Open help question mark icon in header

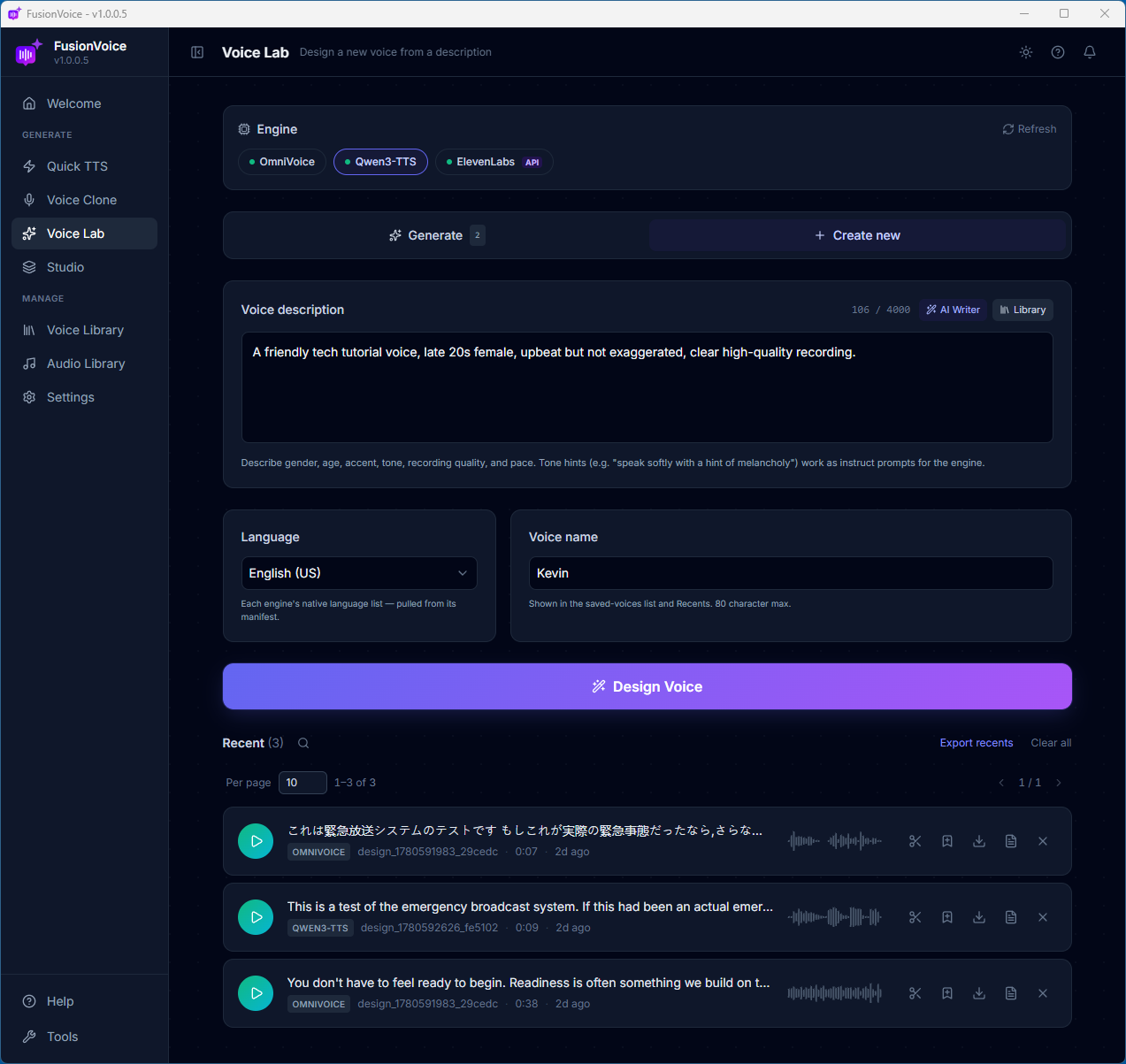tap(1058, 52)
